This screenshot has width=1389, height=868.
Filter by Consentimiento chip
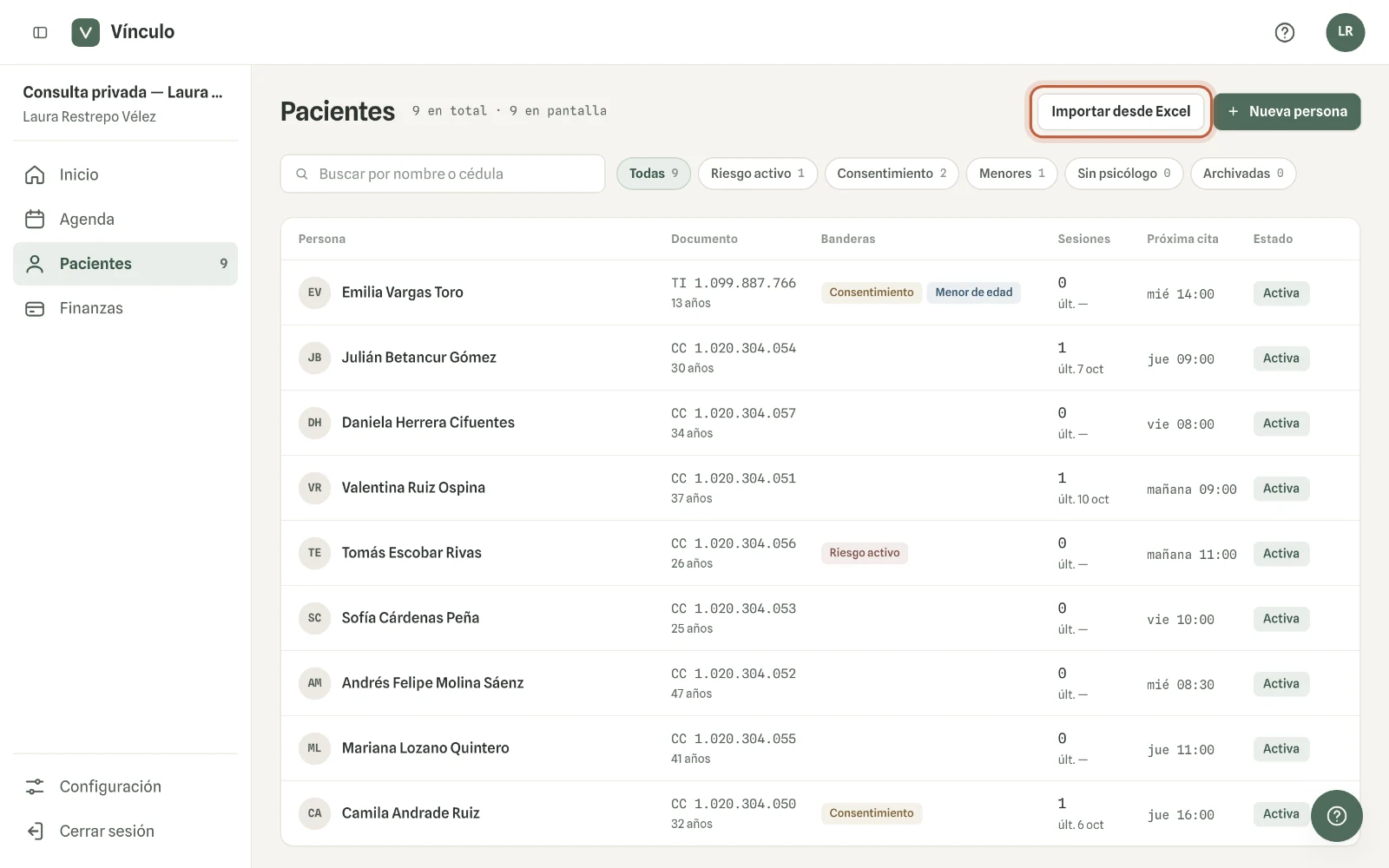point(892,174)
